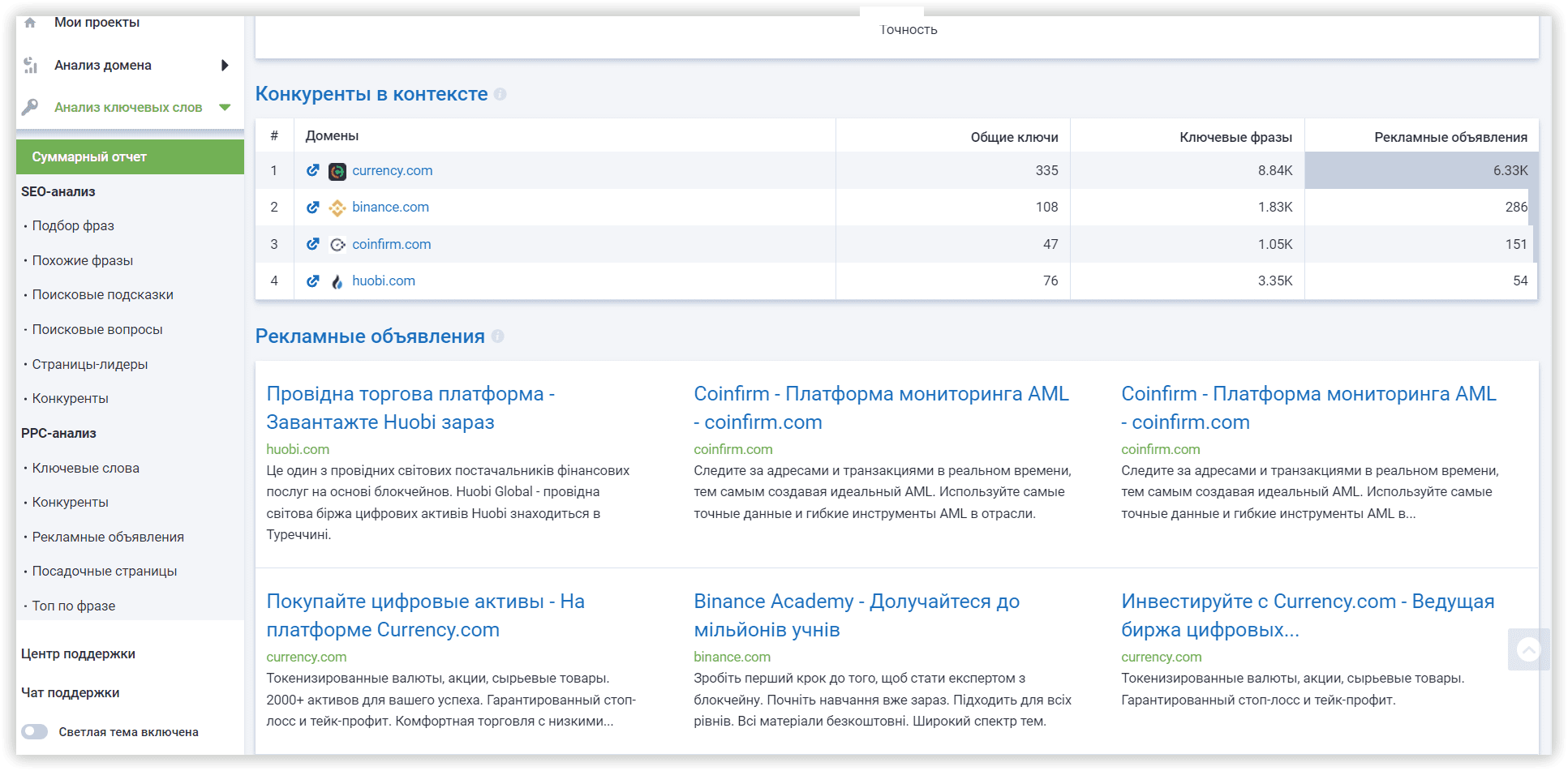Click the Точность chart label
Screen dimensions: 1568x771
click(909, 29)
